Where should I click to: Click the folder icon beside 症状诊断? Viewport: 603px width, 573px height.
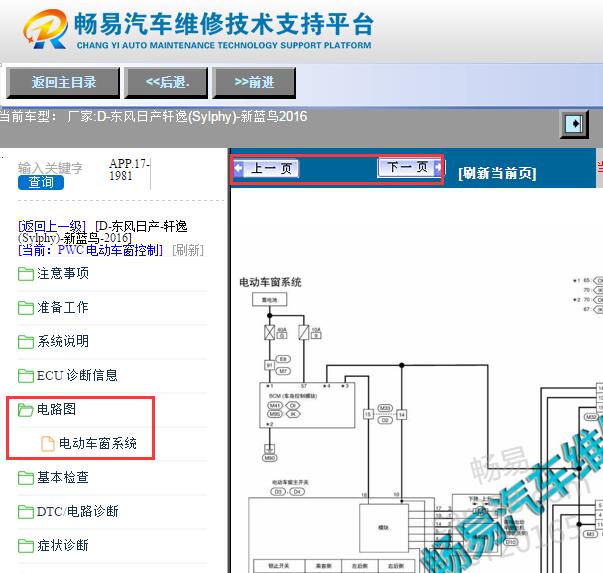[x=26, y=546]
